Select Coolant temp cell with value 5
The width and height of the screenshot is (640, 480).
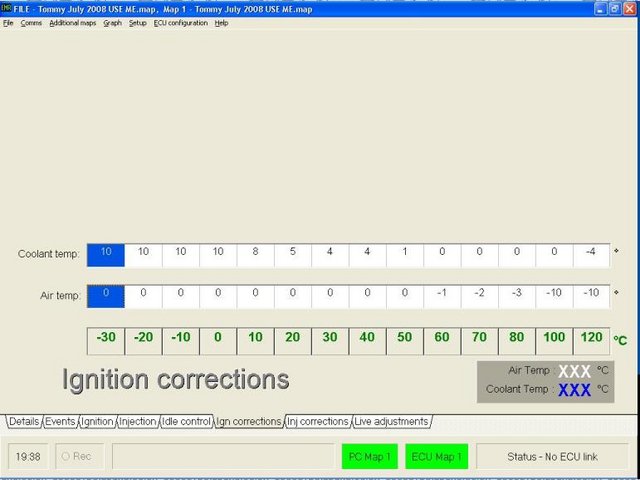(293, 255)
